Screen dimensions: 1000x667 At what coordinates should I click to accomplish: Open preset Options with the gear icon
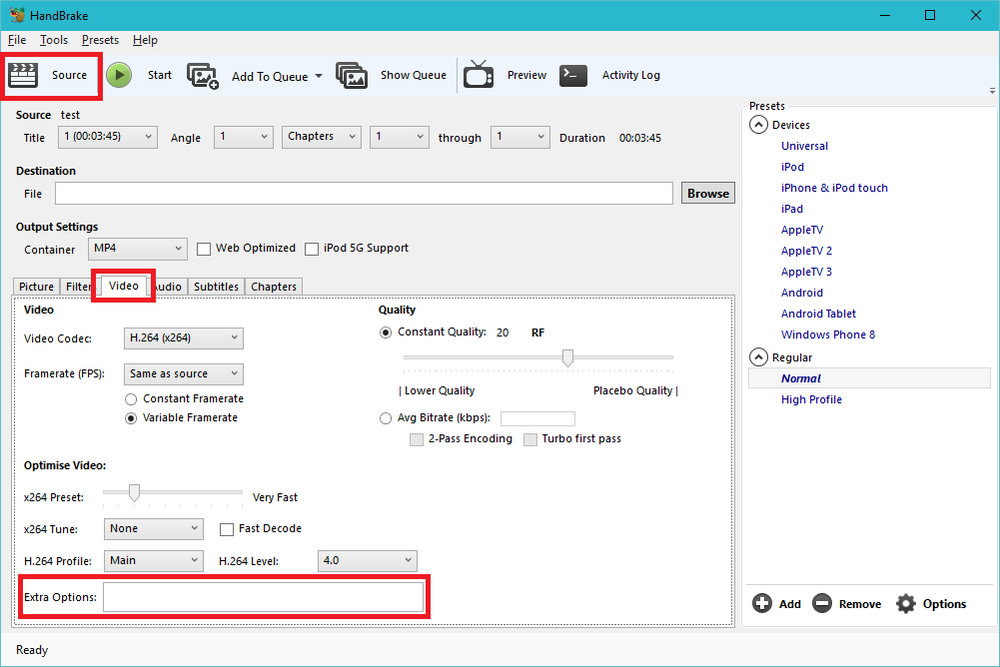[x=906, y=603]
